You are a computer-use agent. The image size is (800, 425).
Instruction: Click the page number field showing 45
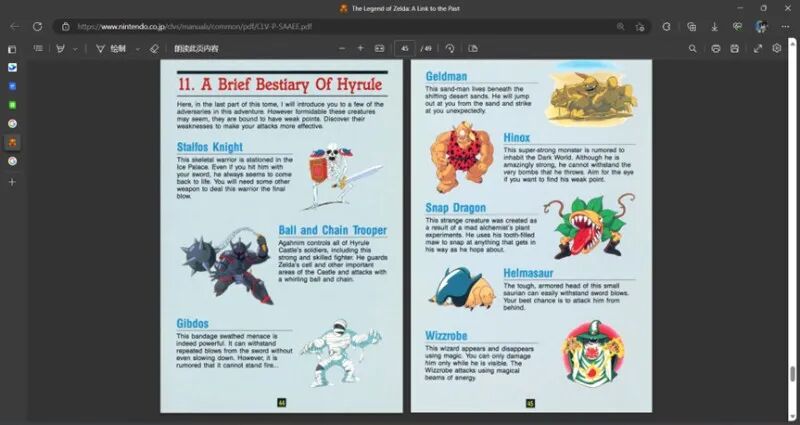click(405, 48)
